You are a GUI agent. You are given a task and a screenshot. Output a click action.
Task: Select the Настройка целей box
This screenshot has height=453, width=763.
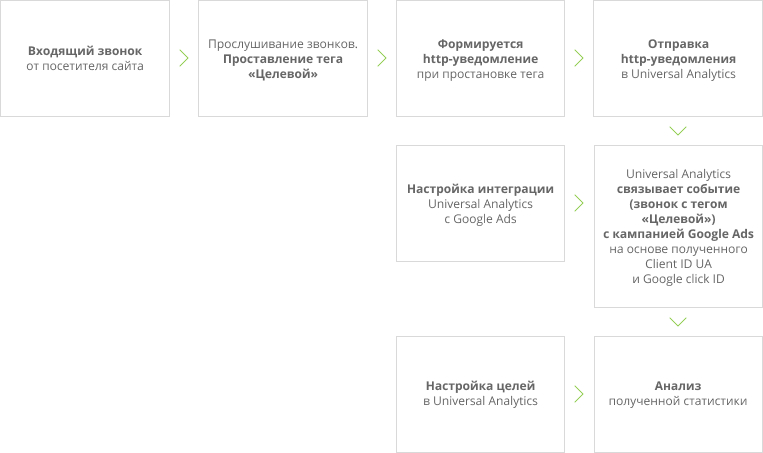coord(480,394)
